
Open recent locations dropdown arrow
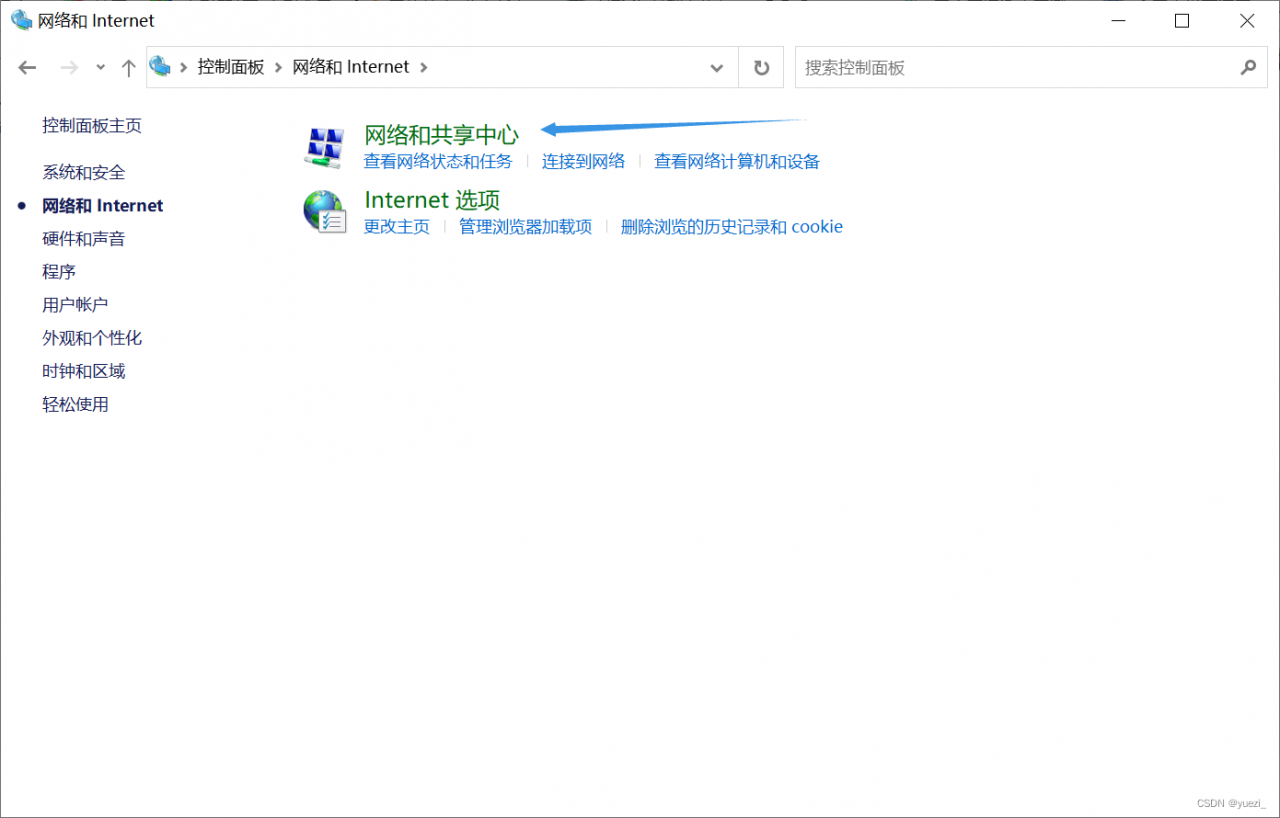pos(100,68)
